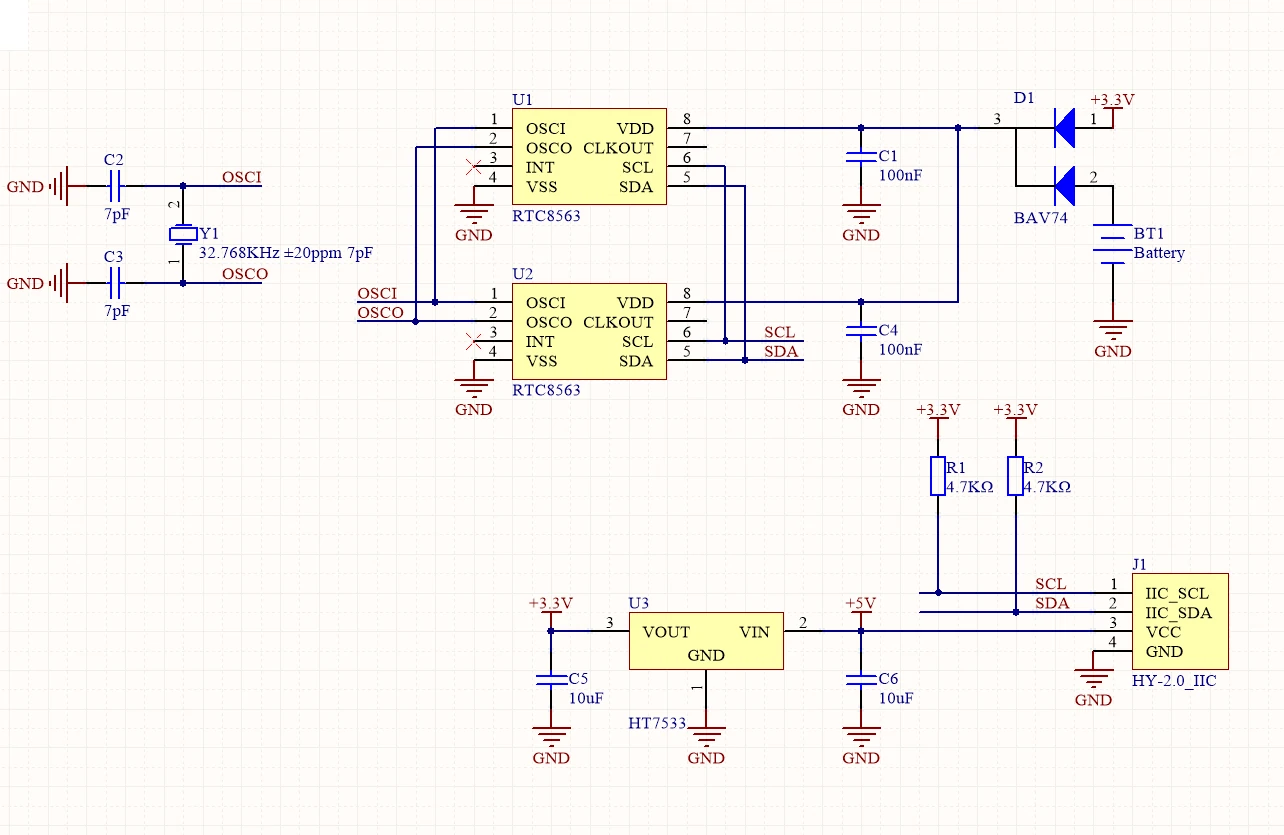Screen dimensions: 1284x835
Task: Click the +3.3V power port above R1
Action: pyautogui.click(x=938, y=411)
